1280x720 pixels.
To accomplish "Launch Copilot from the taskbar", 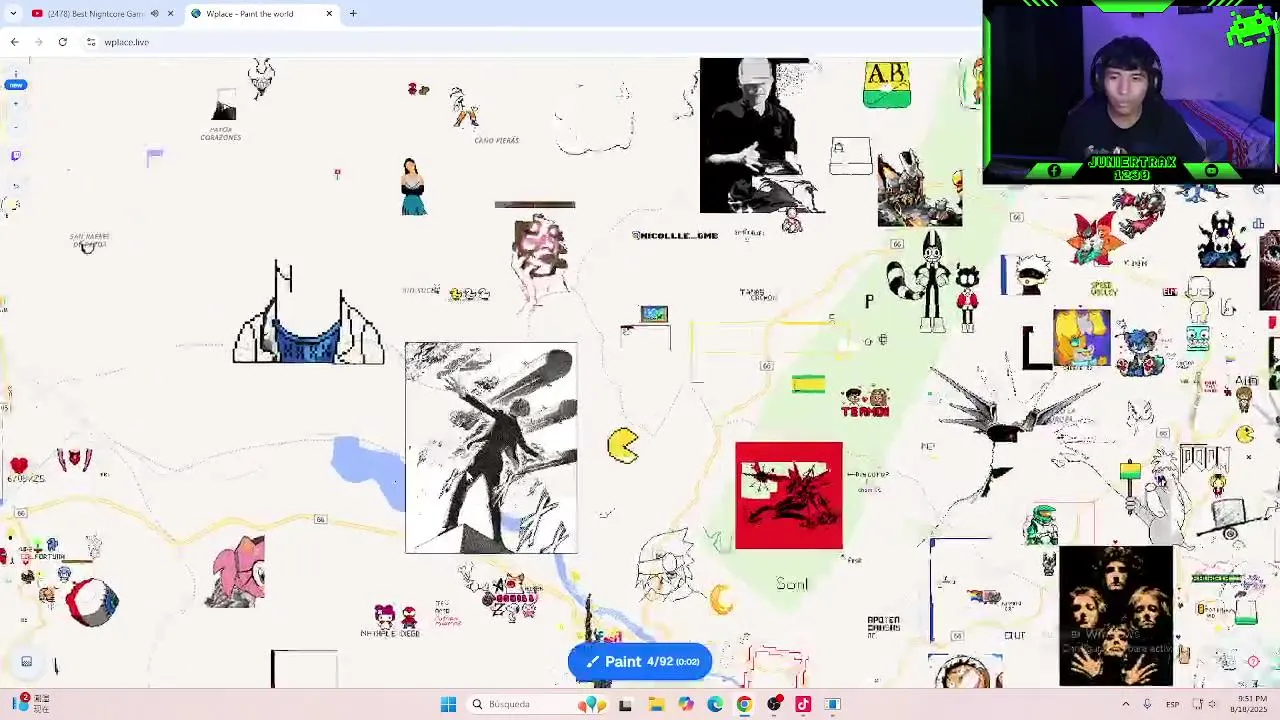I will 685,704.
